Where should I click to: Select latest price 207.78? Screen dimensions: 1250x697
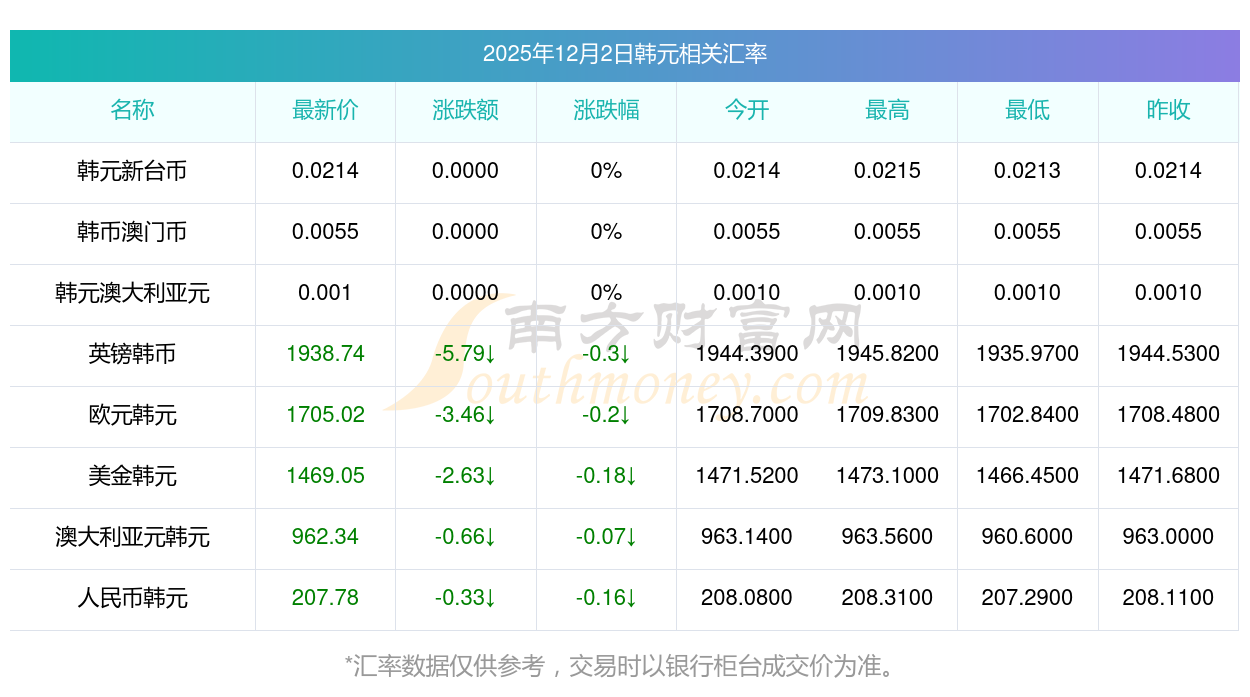click(325, 598)
